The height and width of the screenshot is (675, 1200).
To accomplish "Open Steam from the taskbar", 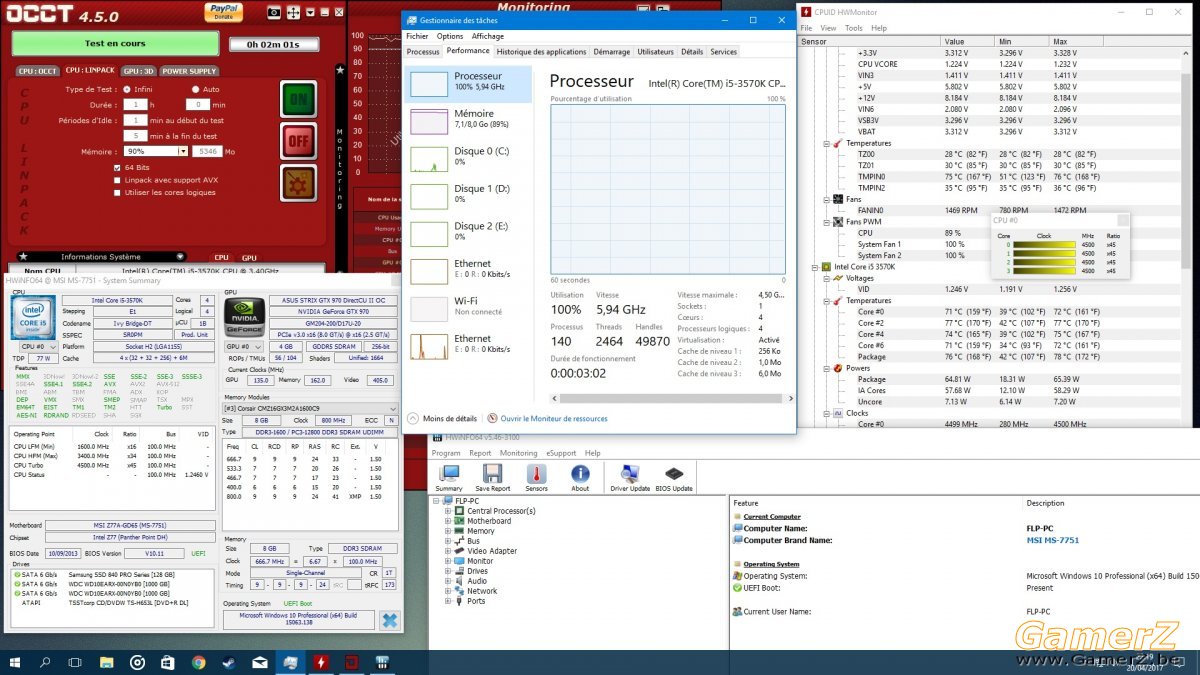I will 229,662.
